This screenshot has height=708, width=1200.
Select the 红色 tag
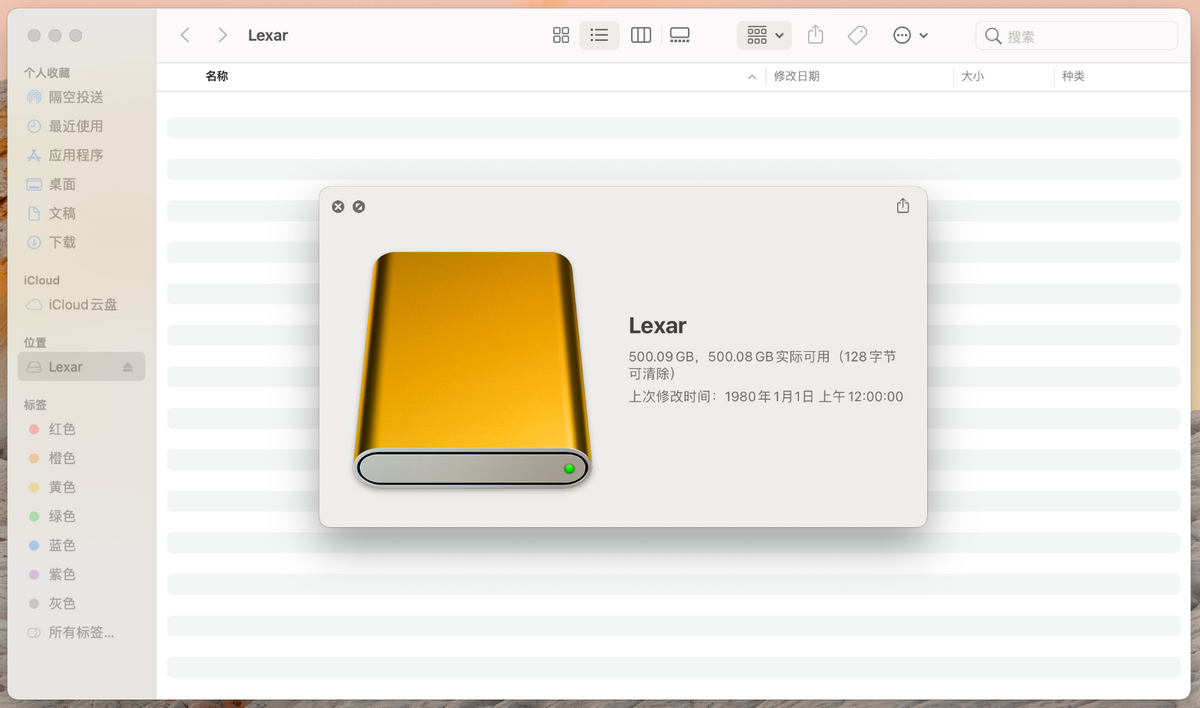pos(62,429)
